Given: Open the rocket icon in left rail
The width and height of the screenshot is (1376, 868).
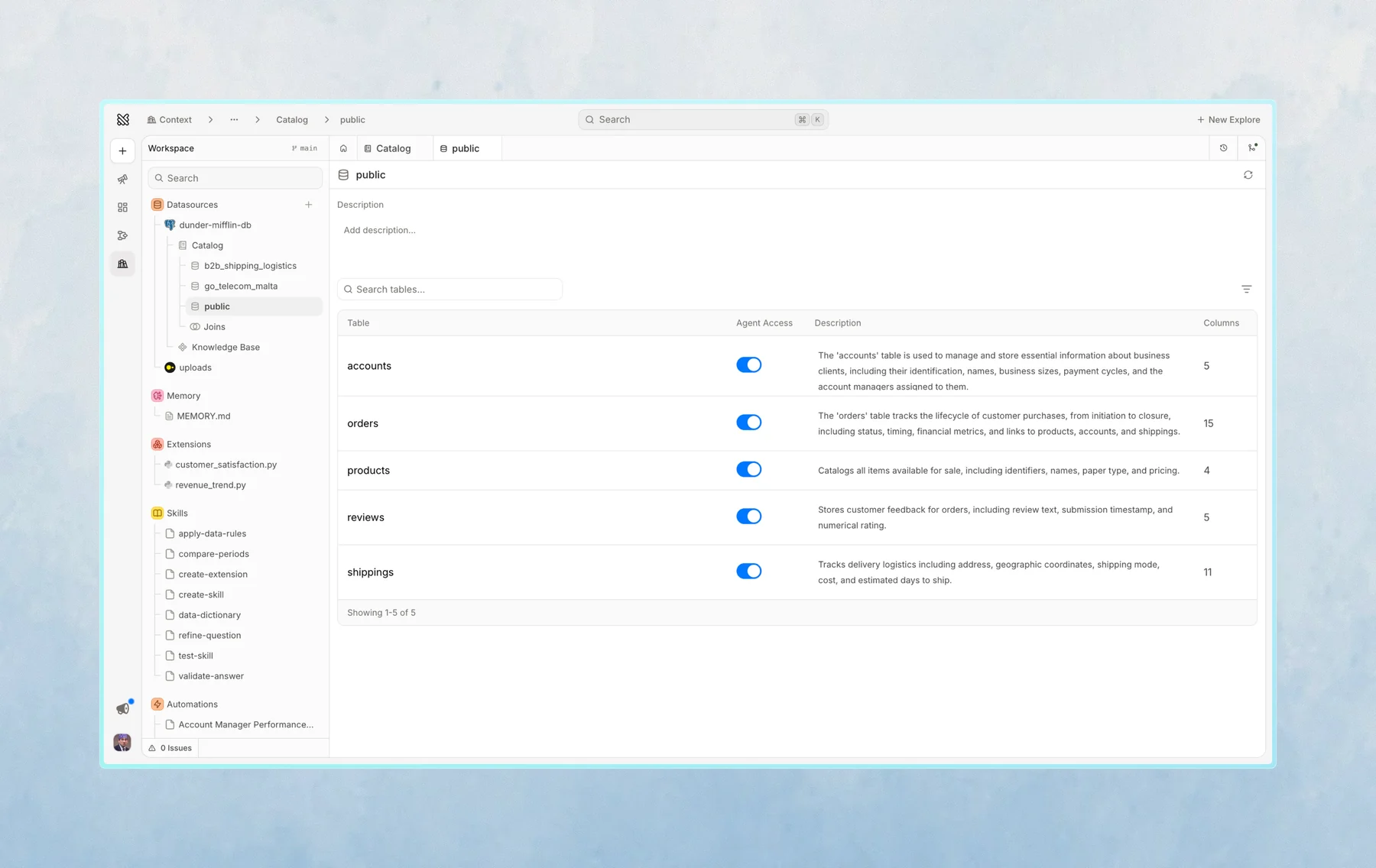Looking at the screenshot, I should pyautogui.click(x=122, y=180).
